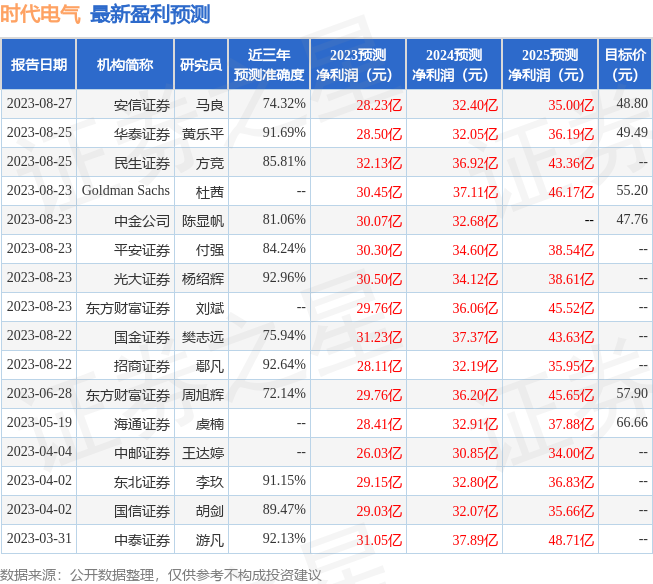Click the 28.23亿 profit value
Screen dimensions: 653x584
pyautogui.click(x=379, y=105)
